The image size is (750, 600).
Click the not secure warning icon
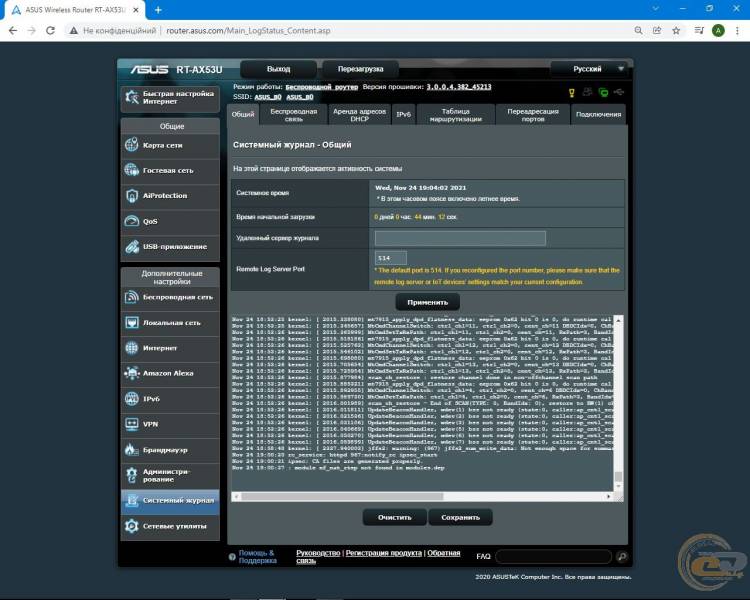tap(73, 31)
